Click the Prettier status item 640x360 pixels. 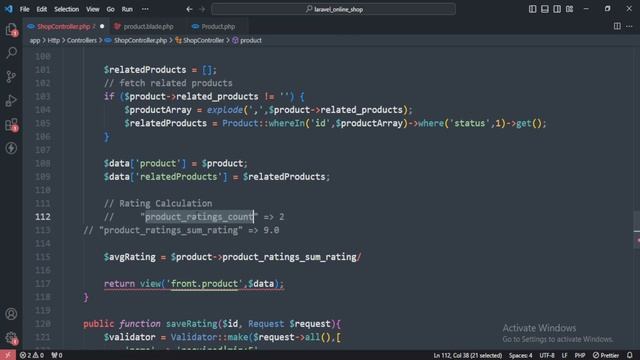606,355
